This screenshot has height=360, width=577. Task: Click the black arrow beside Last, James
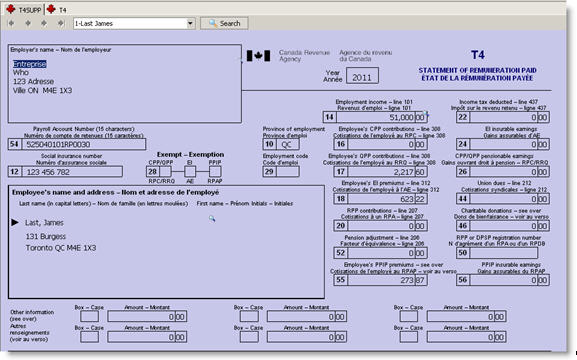coord(15,222)
